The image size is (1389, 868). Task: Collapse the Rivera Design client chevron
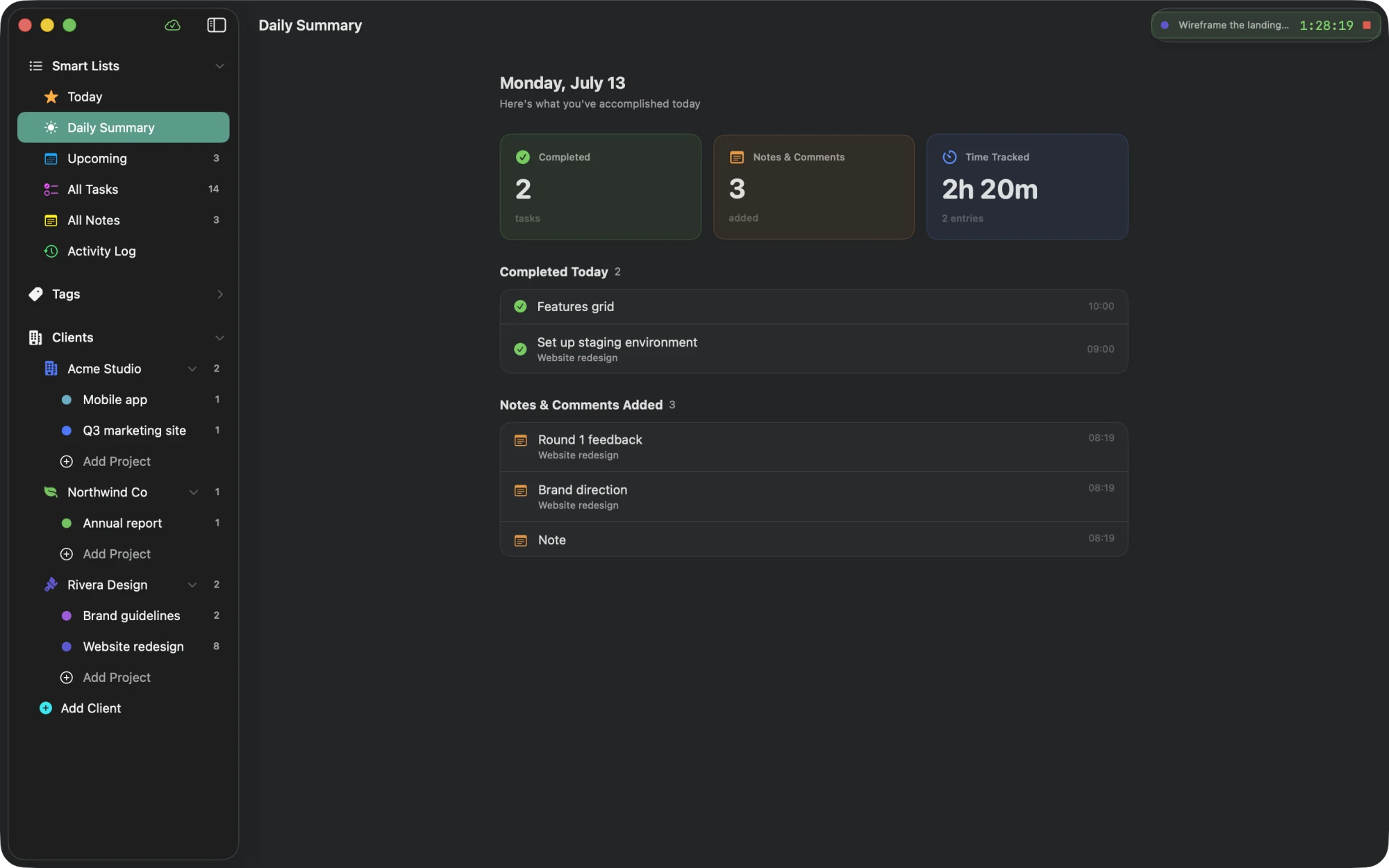tap(192, 585)
